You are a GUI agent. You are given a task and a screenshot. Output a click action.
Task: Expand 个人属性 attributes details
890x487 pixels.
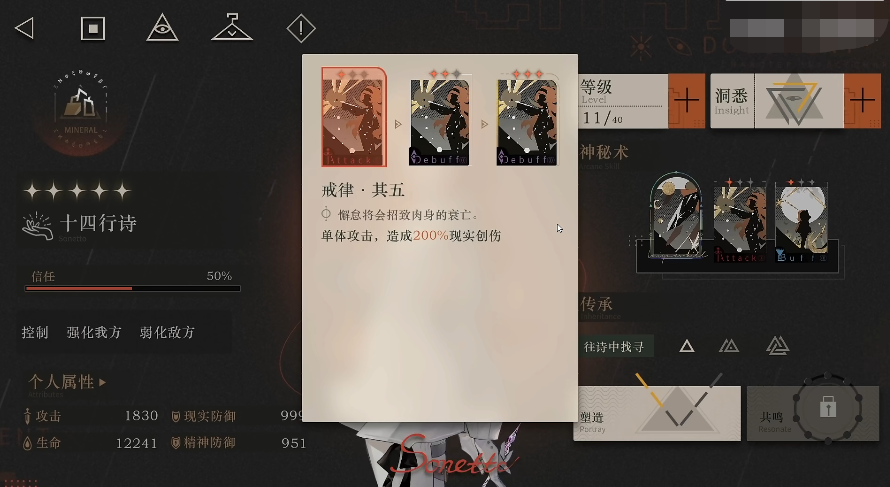click(x=67, y=382)
